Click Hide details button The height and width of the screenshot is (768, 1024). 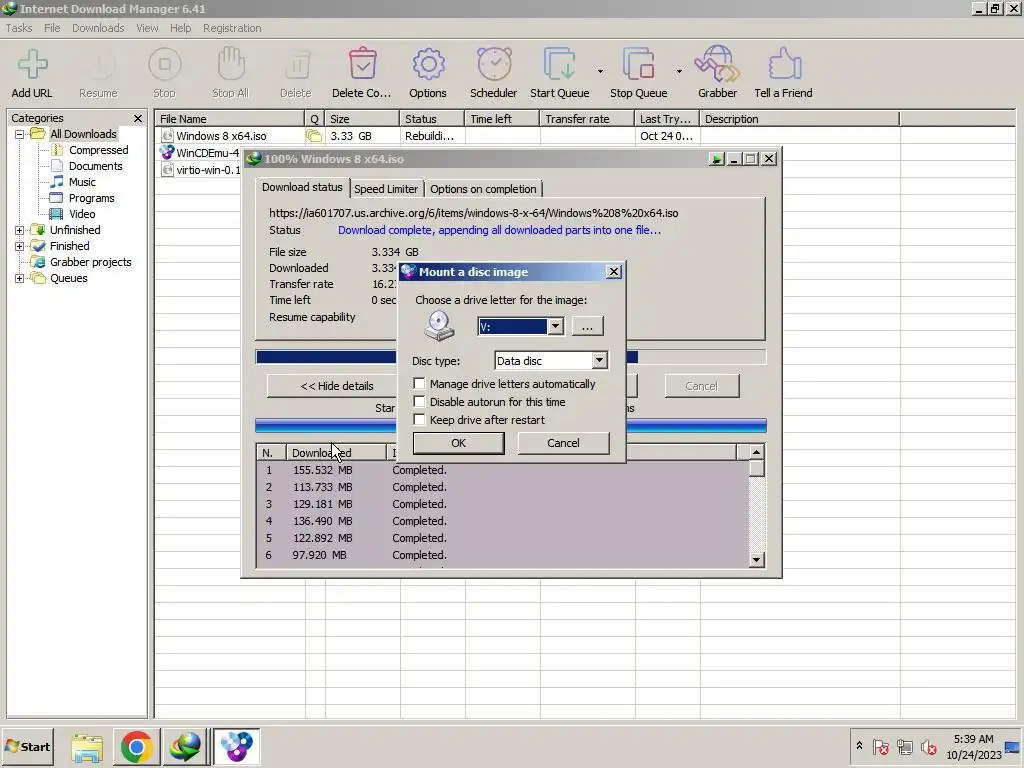[x=336, y=386]
